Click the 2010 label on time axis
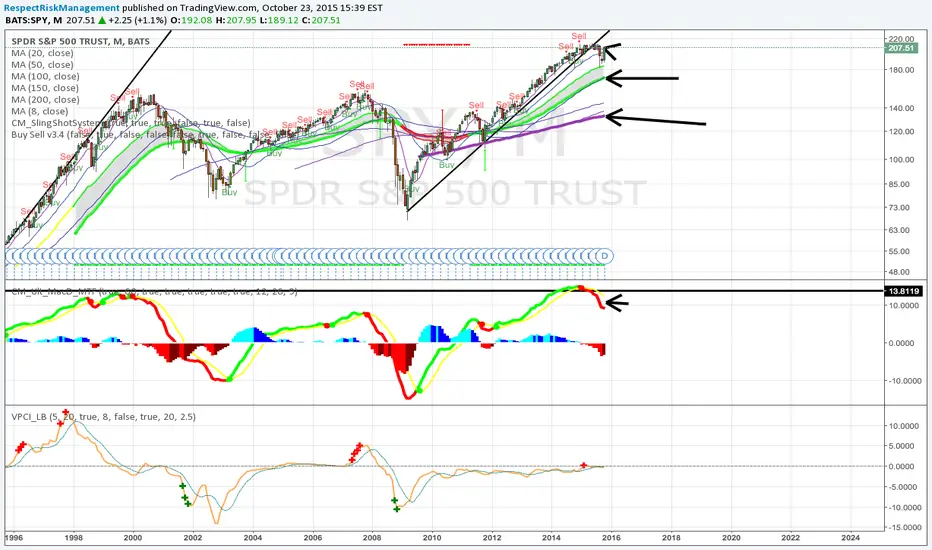The height and width of the screenshot is (550, 932). coord(432,538)
